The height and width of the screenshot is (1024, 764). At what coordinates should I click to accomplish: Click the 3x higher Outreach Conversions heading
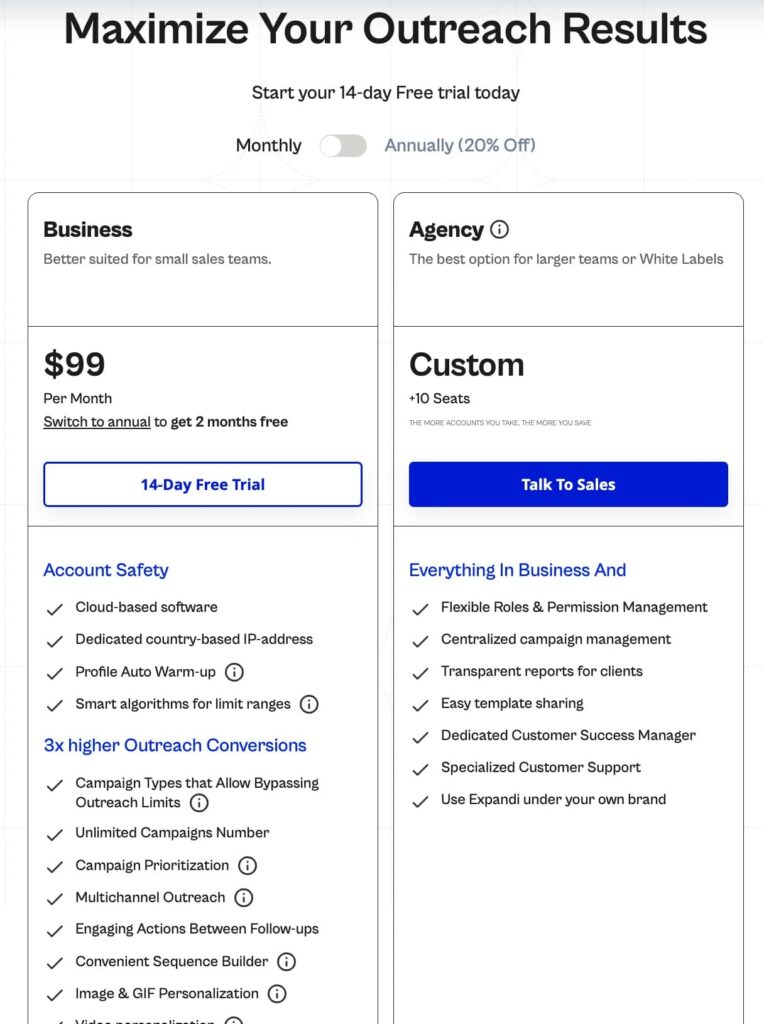click(x=175, y=745)
